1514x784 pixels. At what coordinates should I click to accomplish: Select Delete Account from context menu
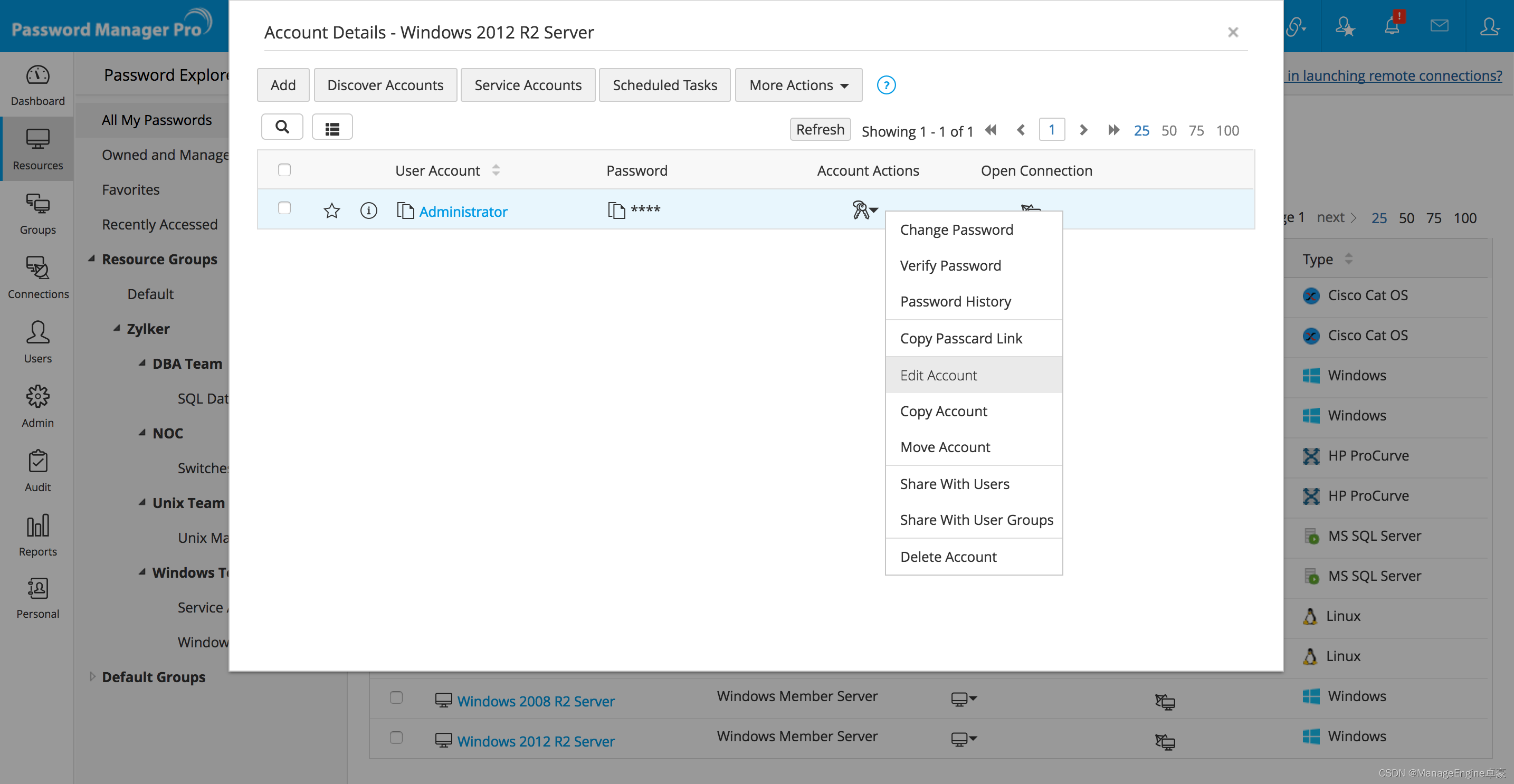[x=947, y=556]
